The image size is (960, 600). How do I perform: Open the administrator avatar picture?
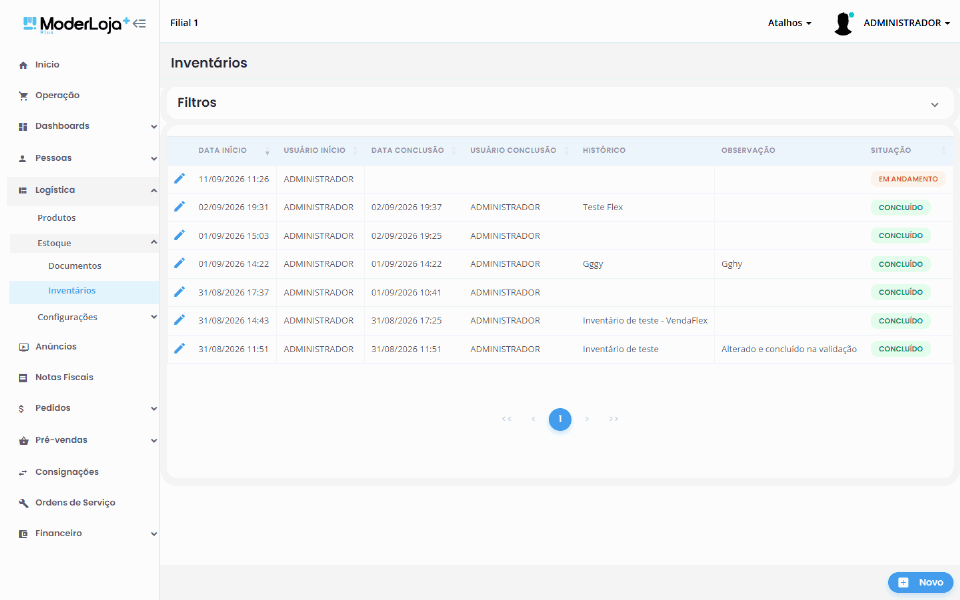click(x=843, y=23)
